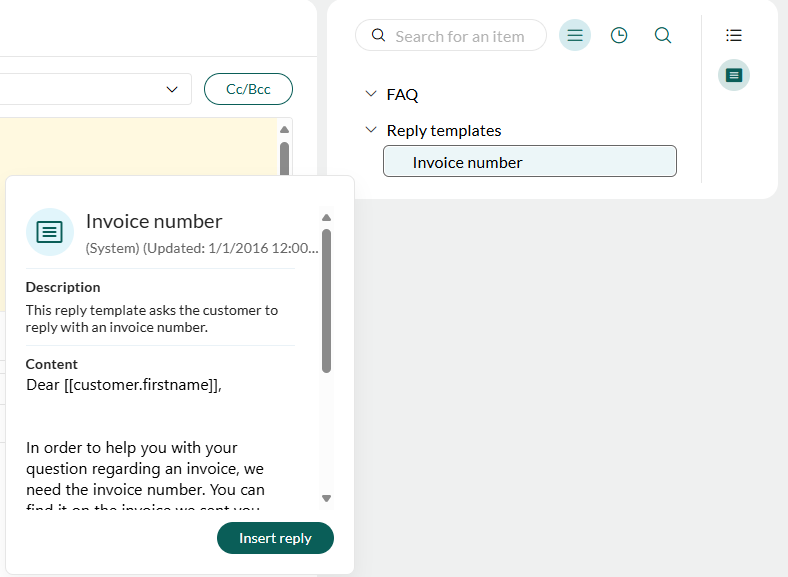Open the recipient field dropdown arrow
Viewport: 788px width, 577px height.
click(x=171, y=89)
